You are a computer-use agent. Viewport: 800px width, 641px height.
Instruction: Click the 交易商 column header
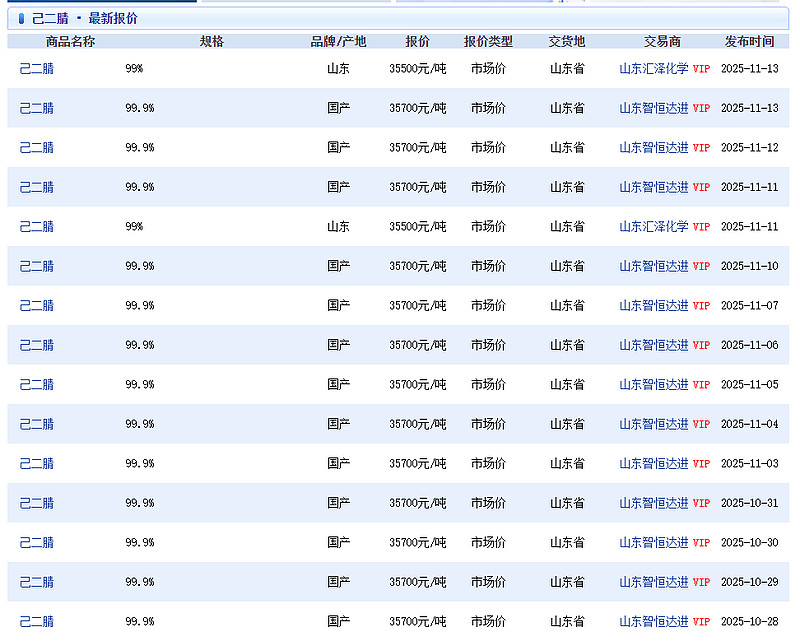[662, 41]
